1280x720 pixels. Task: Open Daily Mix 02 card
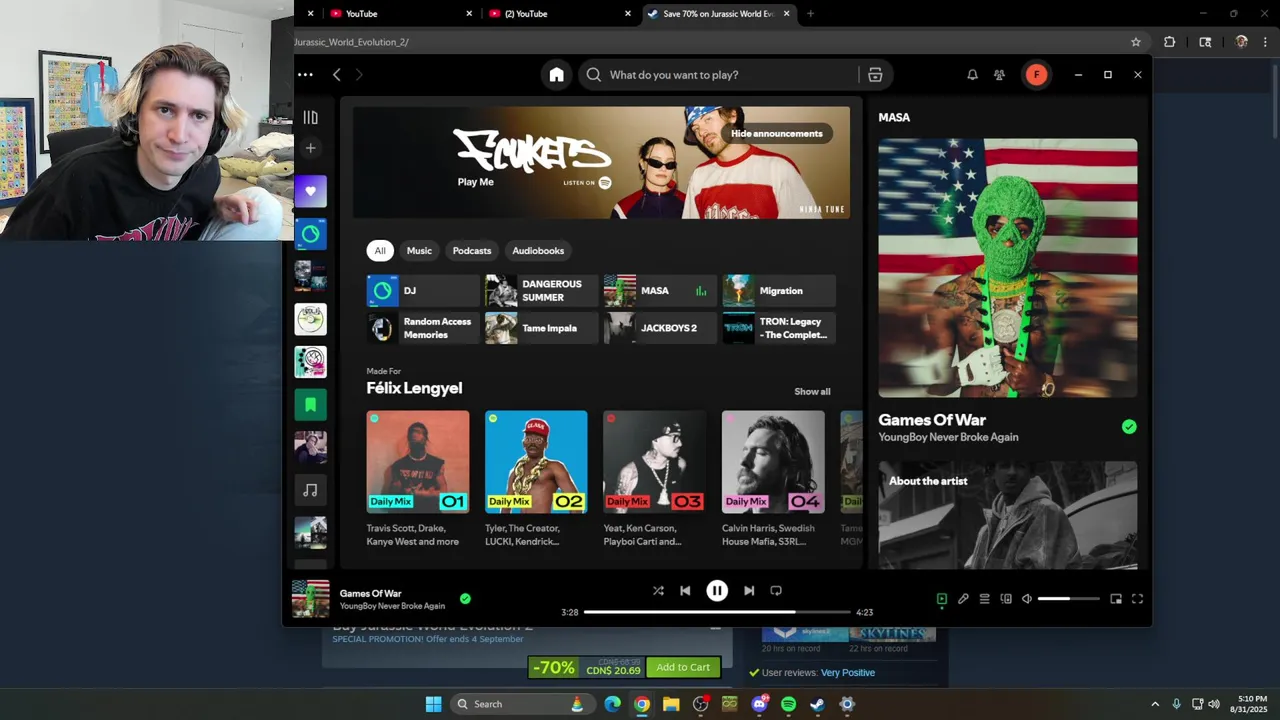coord(536,479)
